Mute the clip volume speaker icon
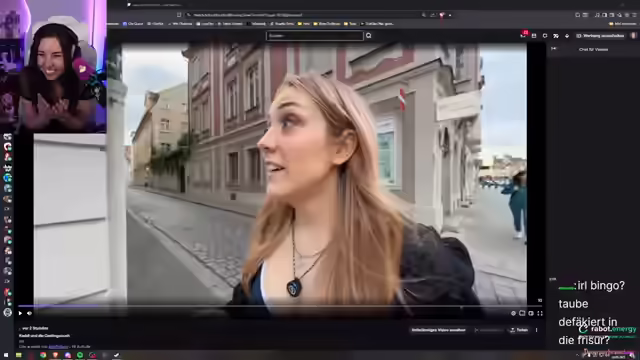Image resolution: width=640 pixels, height=360 pixels. click(x=29, y=313)
